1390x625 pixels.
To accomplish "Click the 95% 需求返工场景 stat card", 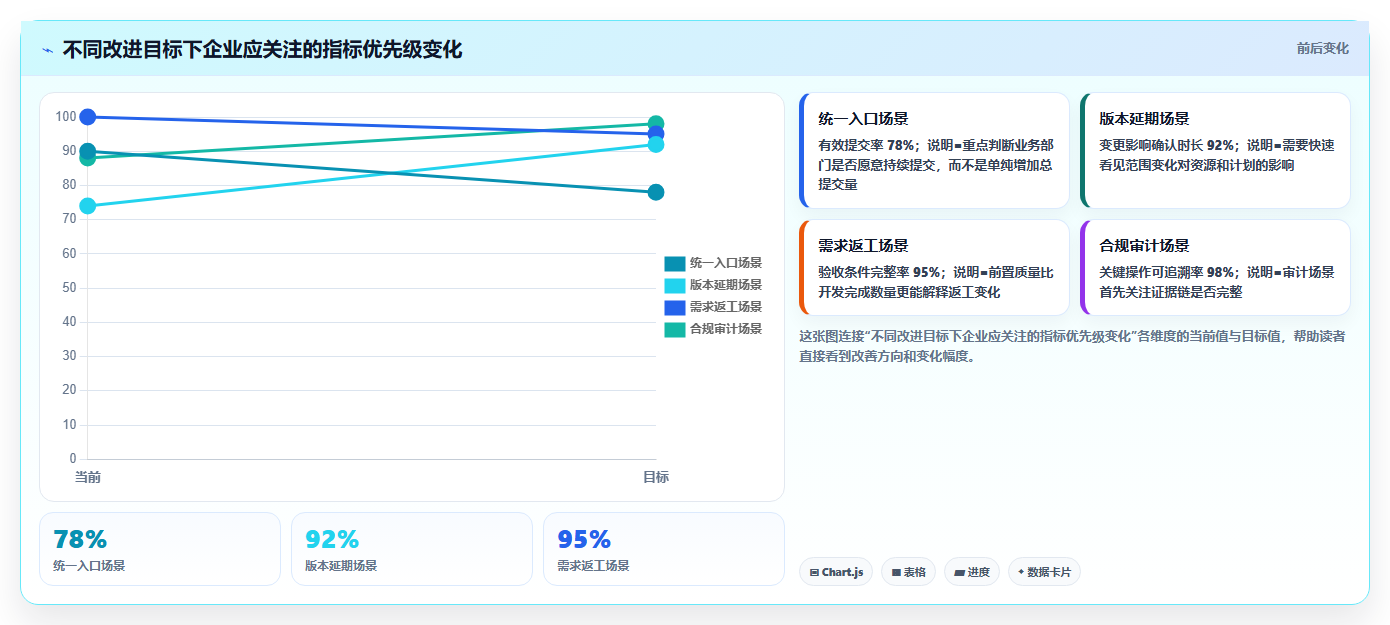I will click(664, 549).
